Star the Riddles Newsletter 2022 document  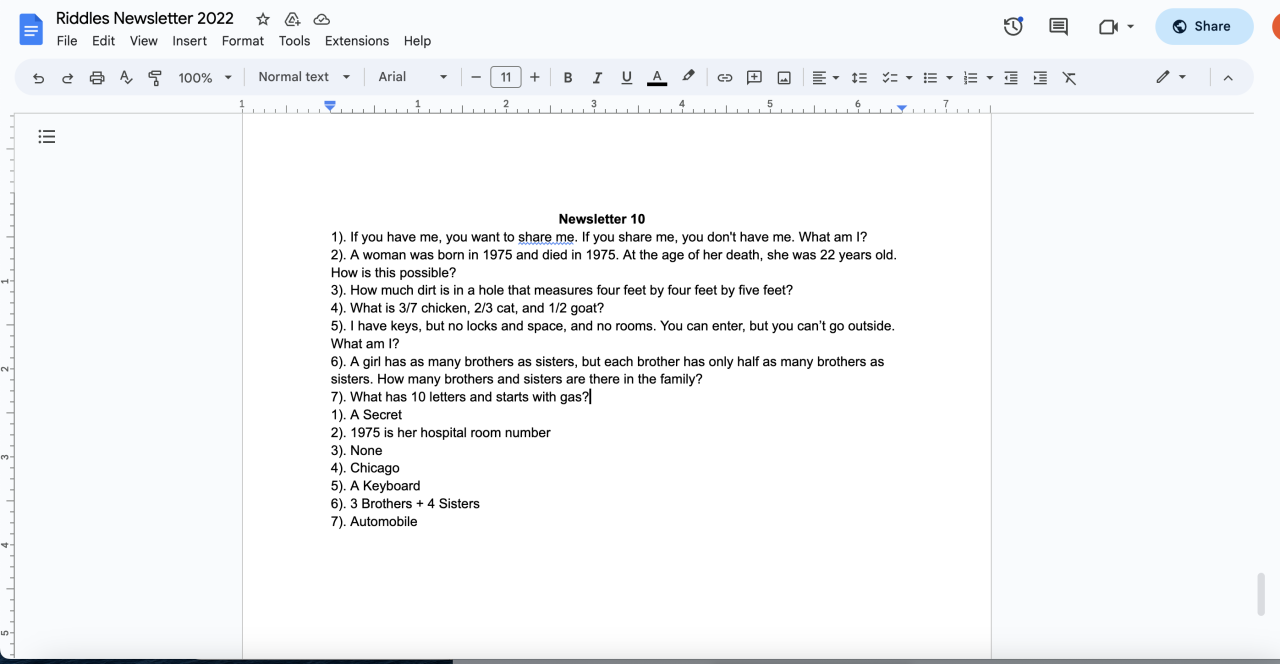point(263,19)
